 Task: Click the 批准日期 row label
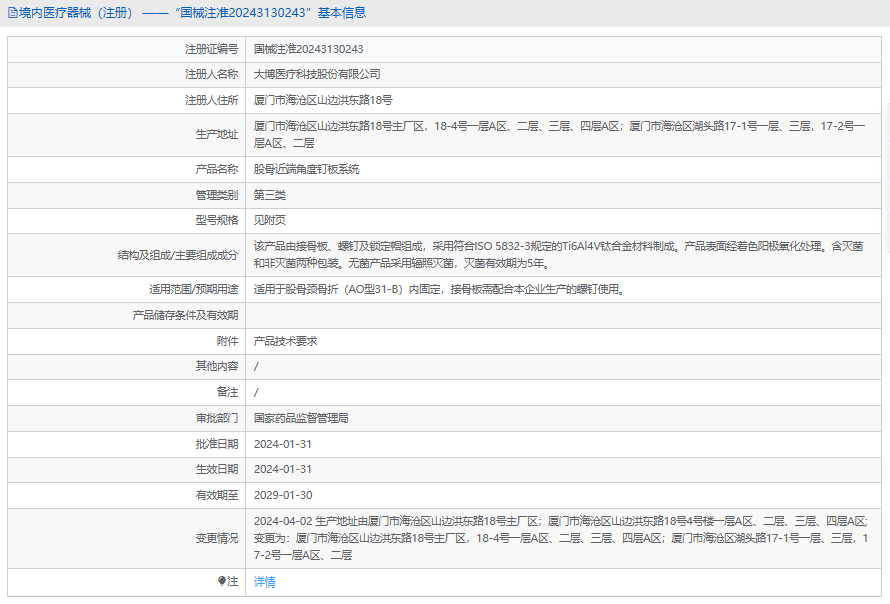(217, 444)
